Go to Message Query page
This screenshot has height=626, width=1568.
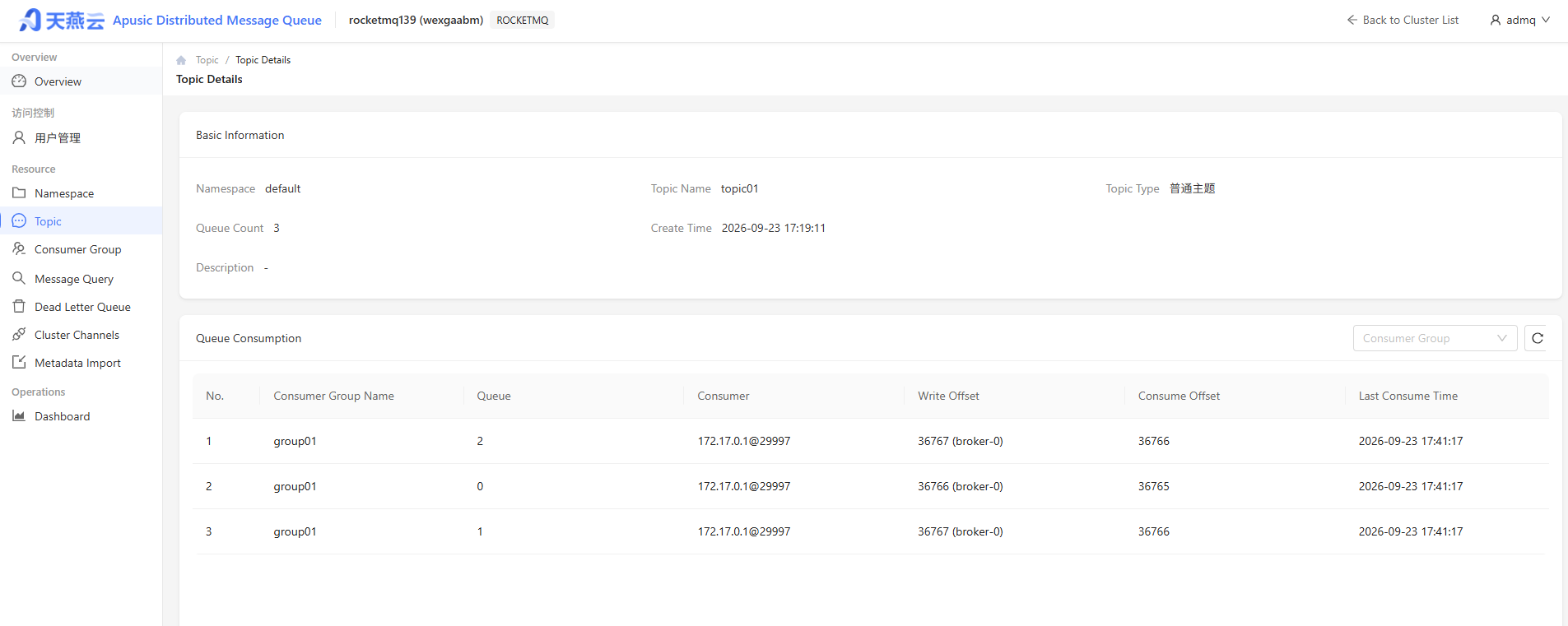coord(81,279)
